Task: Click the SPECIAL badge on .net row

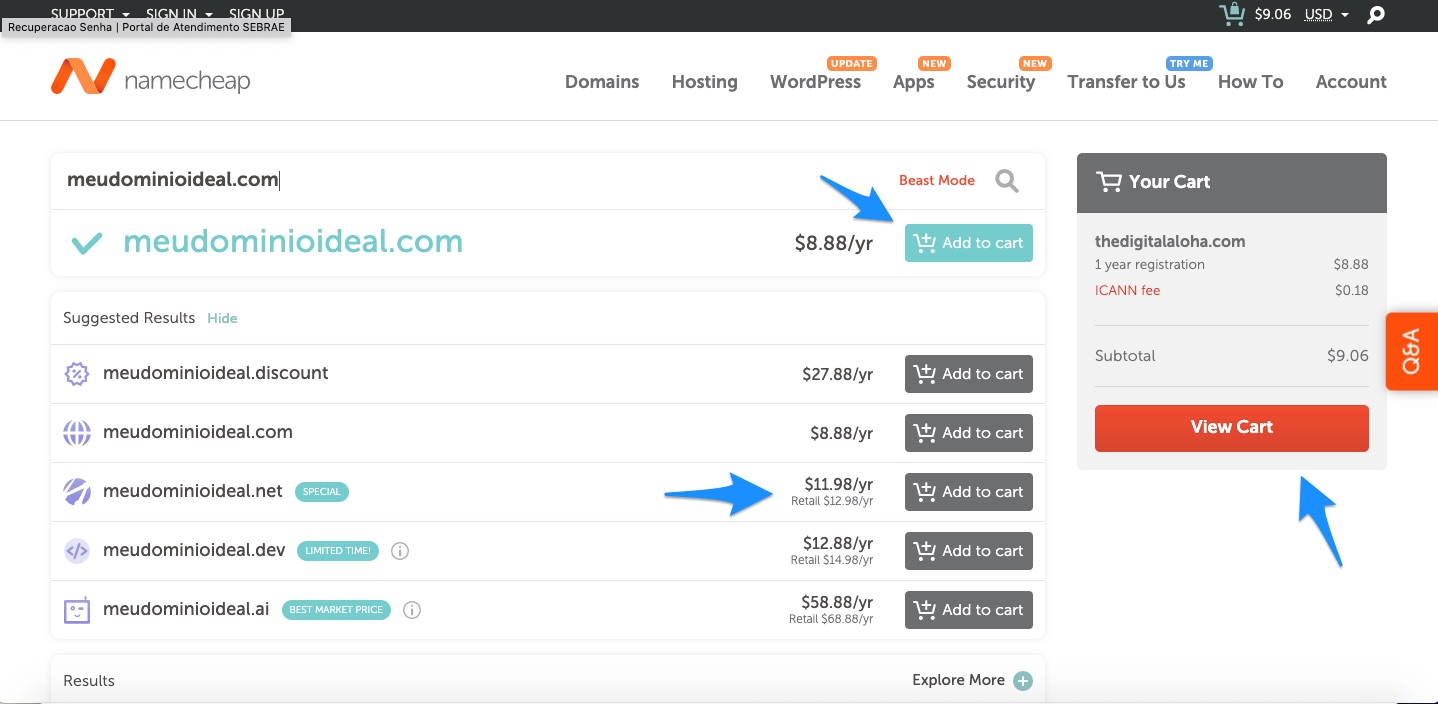Action: click(x=322, y=492)
